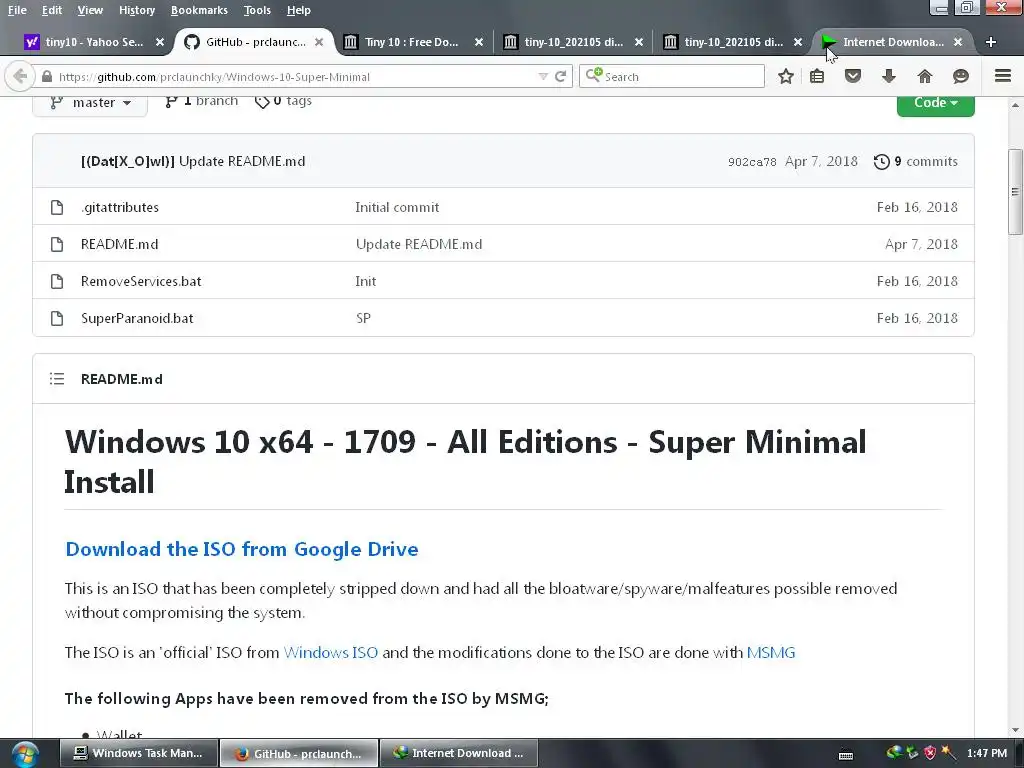This screenshot has height=768, width=1024.
Task: Open commit hash 902ca78
Action: tap(752, 162)
